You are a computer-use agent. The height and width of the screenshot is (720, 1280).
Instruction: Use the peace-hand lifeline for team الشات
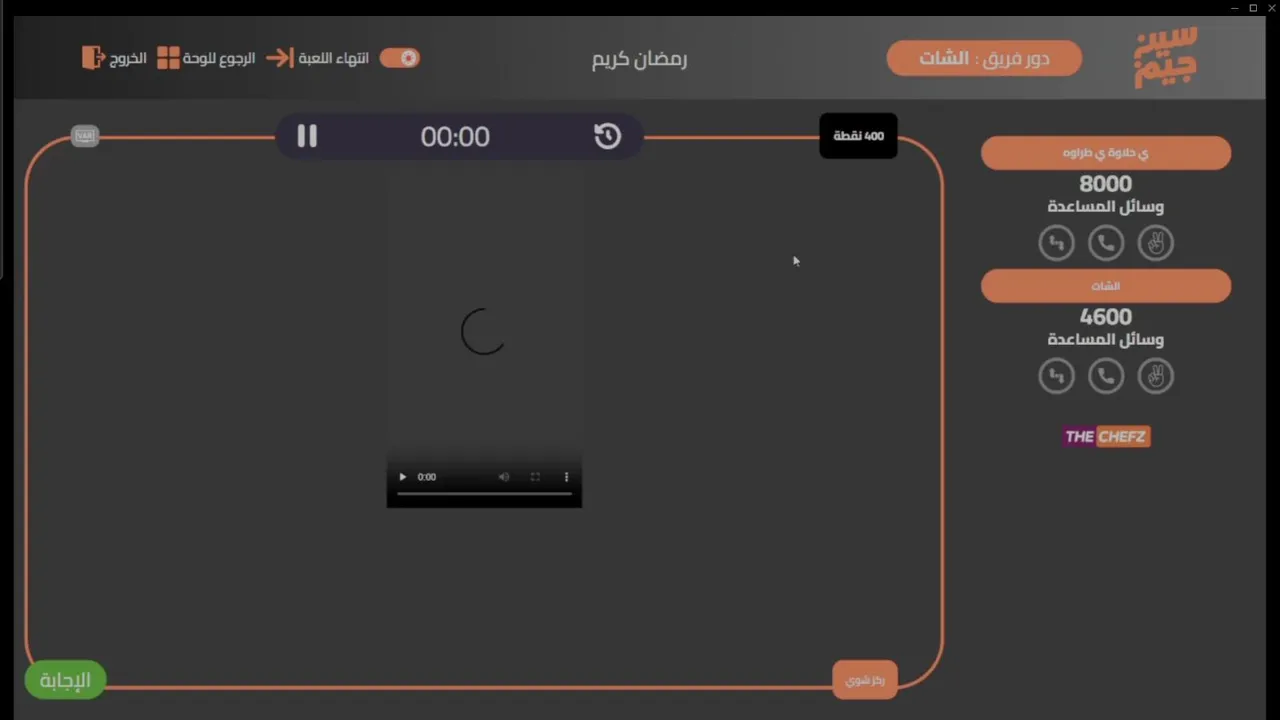1156,376
